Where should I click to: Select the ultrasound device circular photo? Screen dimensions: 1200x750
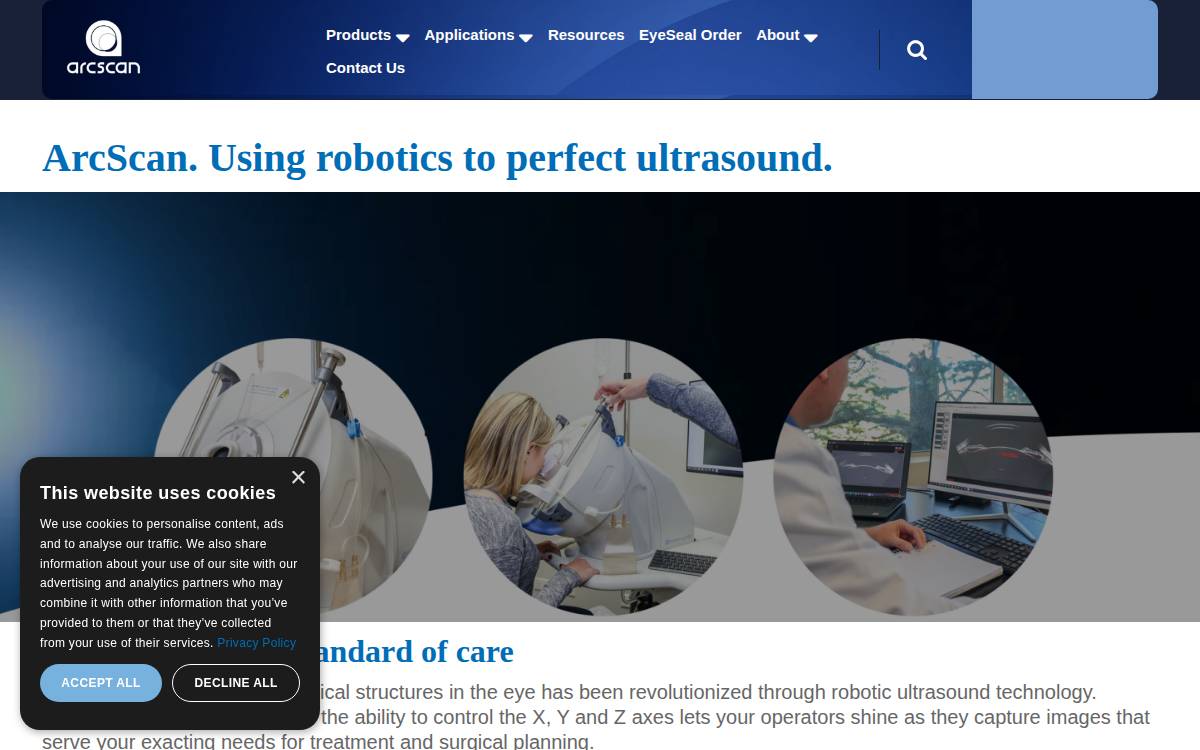(x=292, y=476)
